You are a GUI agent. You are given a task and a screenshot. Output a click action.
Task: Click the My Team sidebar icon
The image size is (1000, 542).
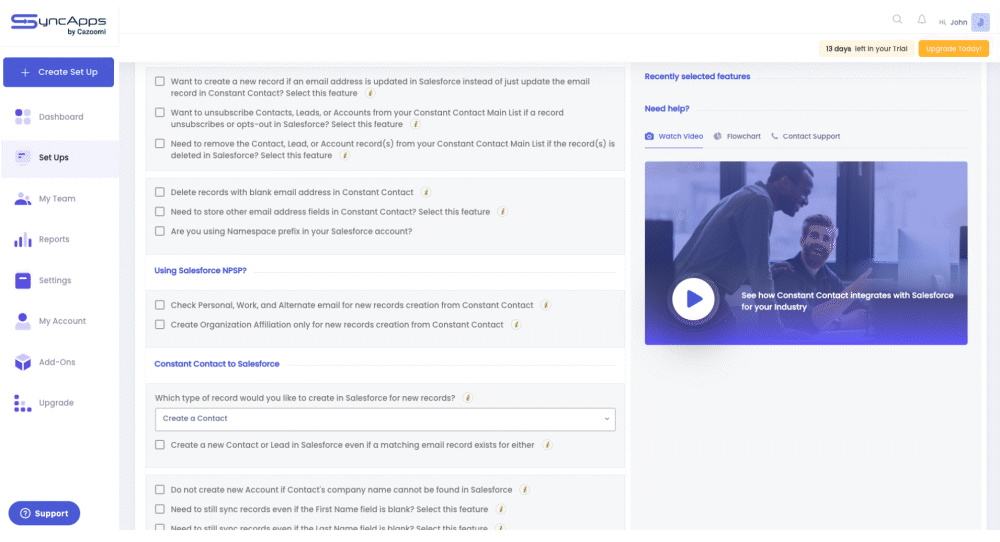[23, 198]
